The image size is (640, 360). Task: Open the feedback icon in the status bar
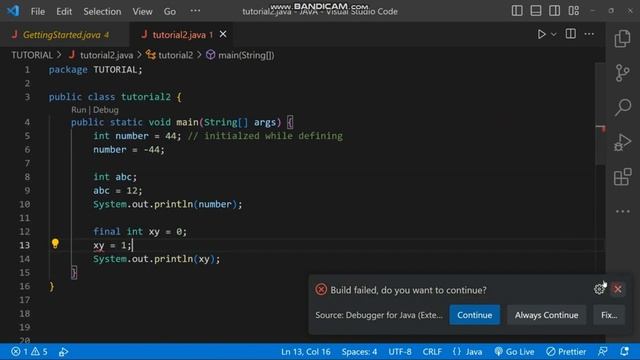tap(602, 351)
